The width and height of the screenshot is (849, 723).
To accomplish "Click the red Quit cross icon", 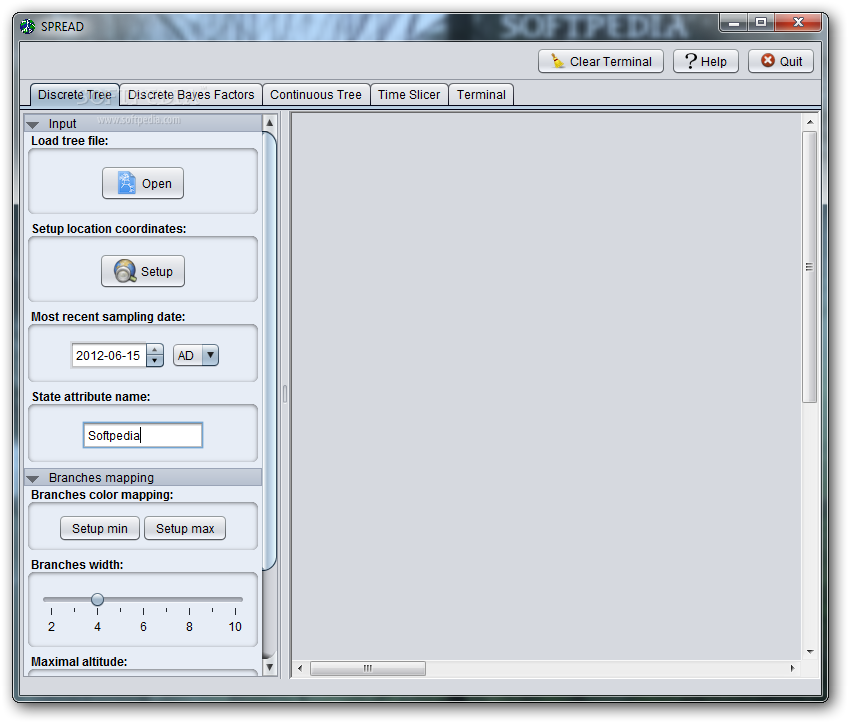I will pyautogui.click(x=767, y=61).
